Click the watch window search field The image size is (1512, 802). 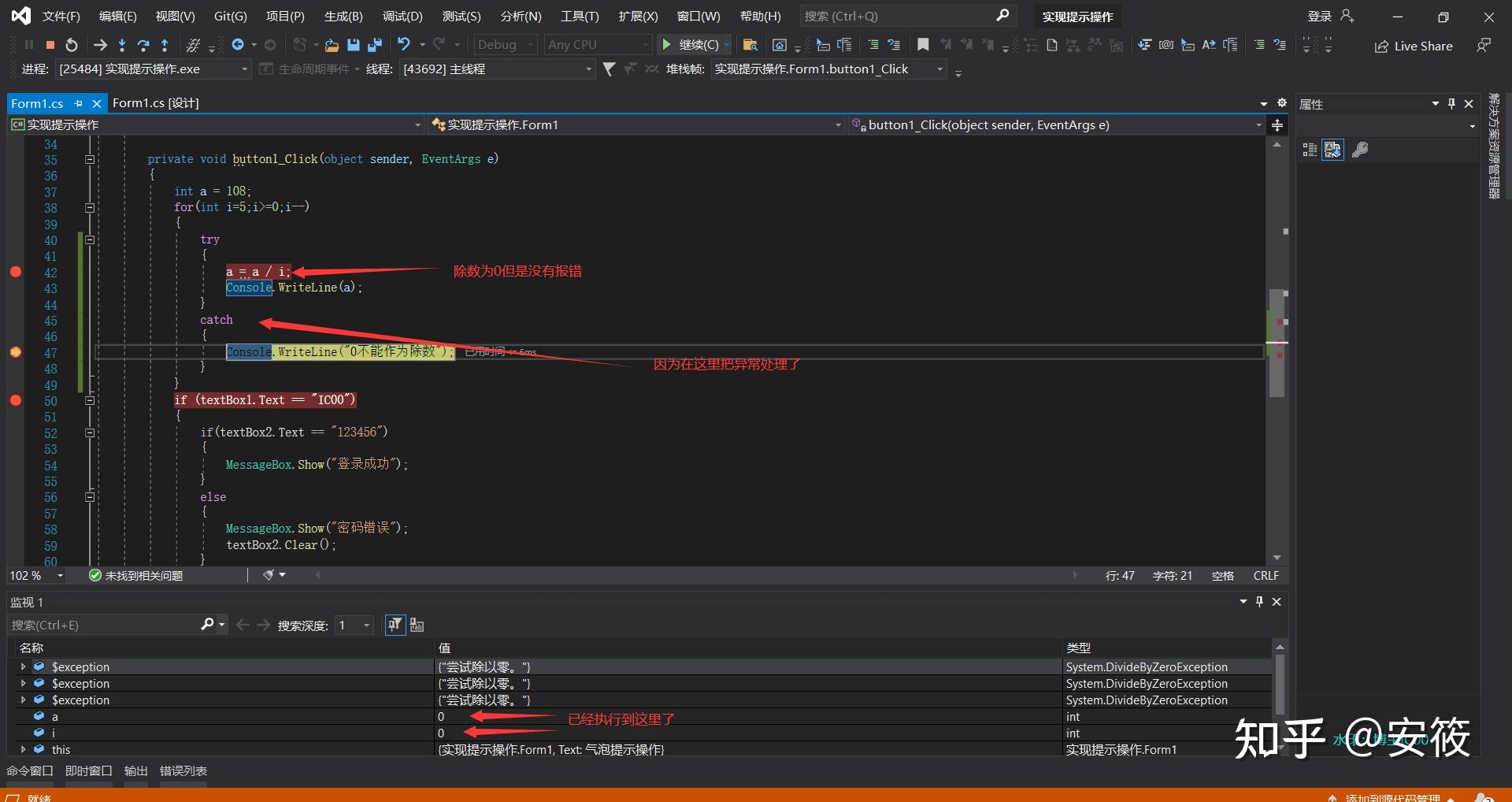102,625
